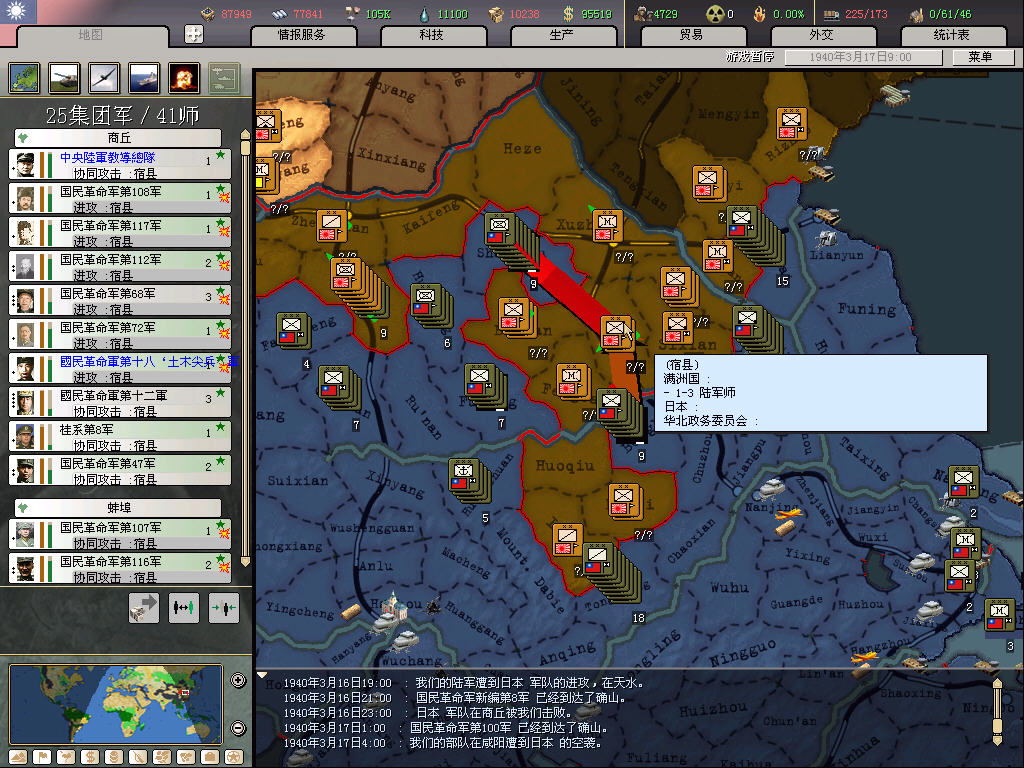
Task: Click the dissent flame icon
Action: point(760,14)
